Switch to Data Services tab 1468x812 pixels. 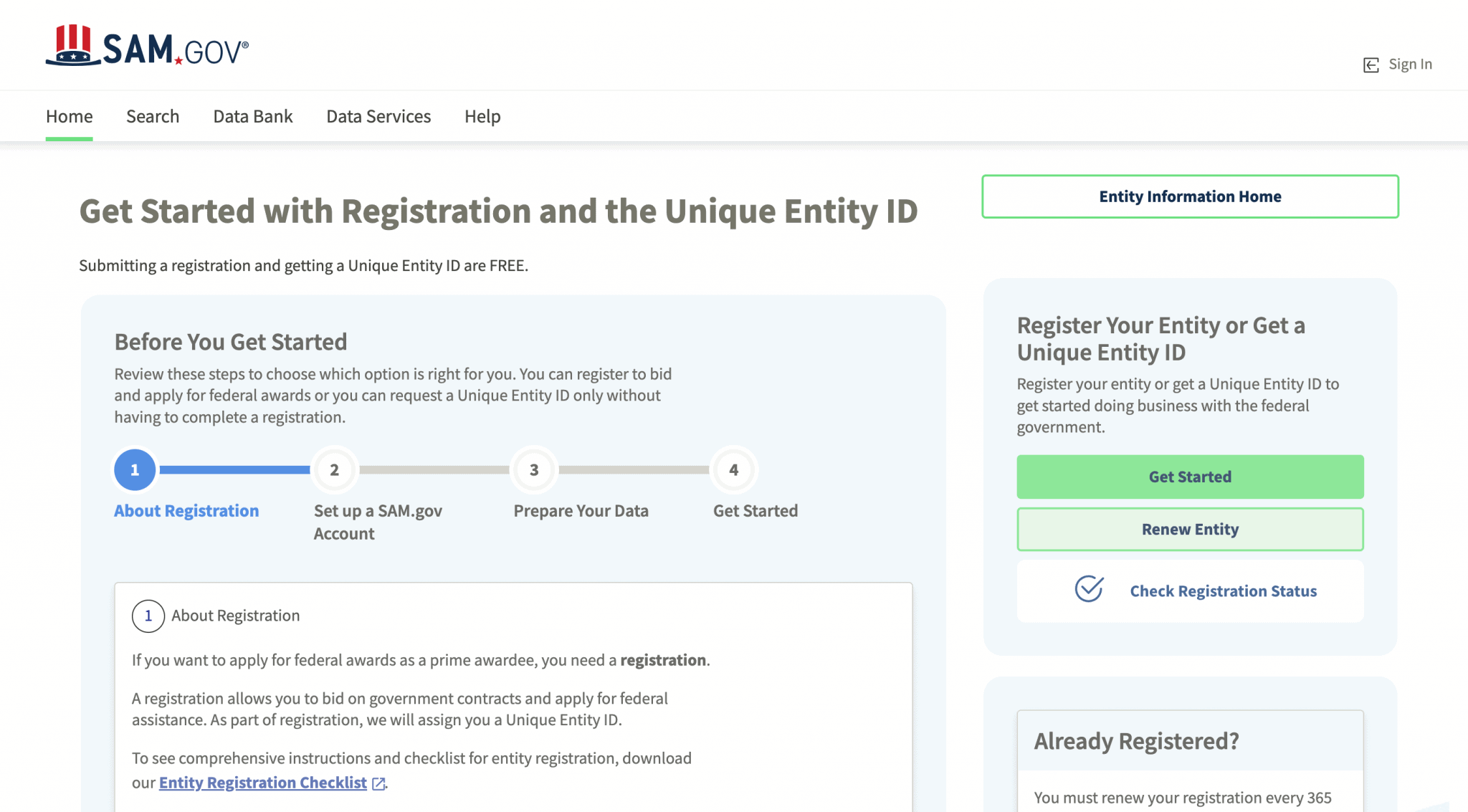[378, 116]
